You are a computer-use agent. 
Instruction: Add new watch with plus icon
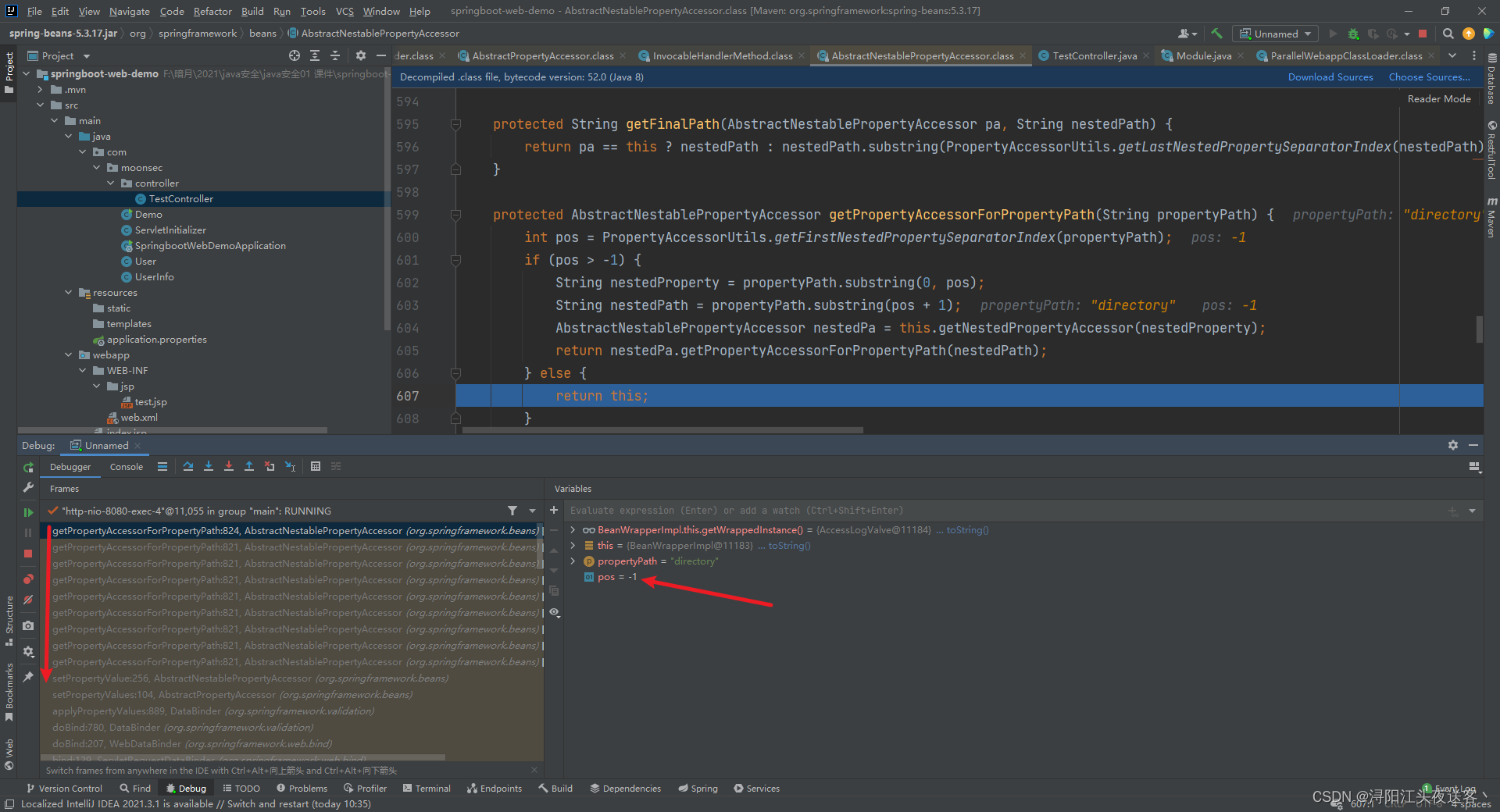click(554, 510)
